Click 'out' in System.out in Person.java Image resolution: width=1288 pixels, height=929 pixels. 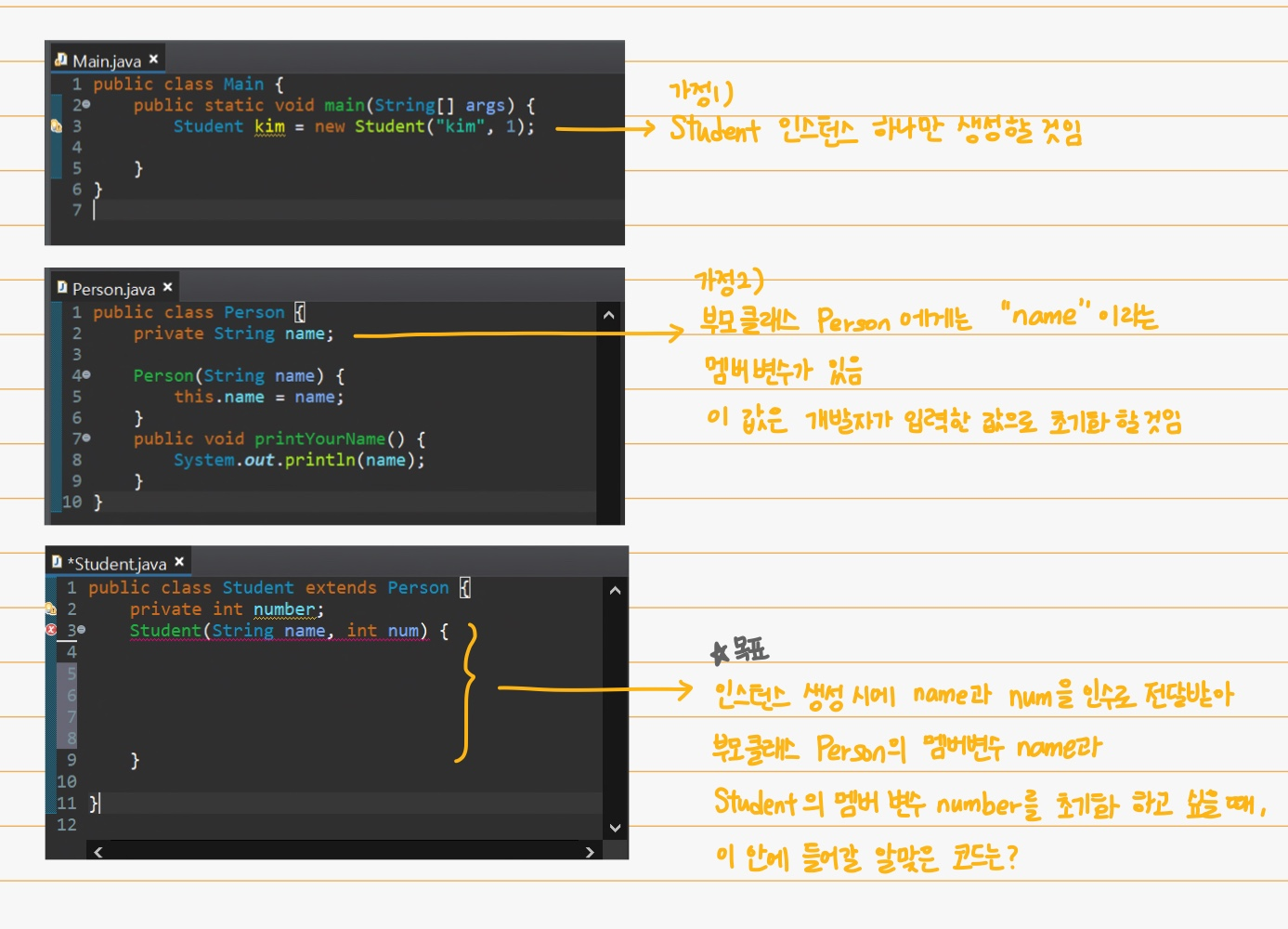(x=259, y=460)
